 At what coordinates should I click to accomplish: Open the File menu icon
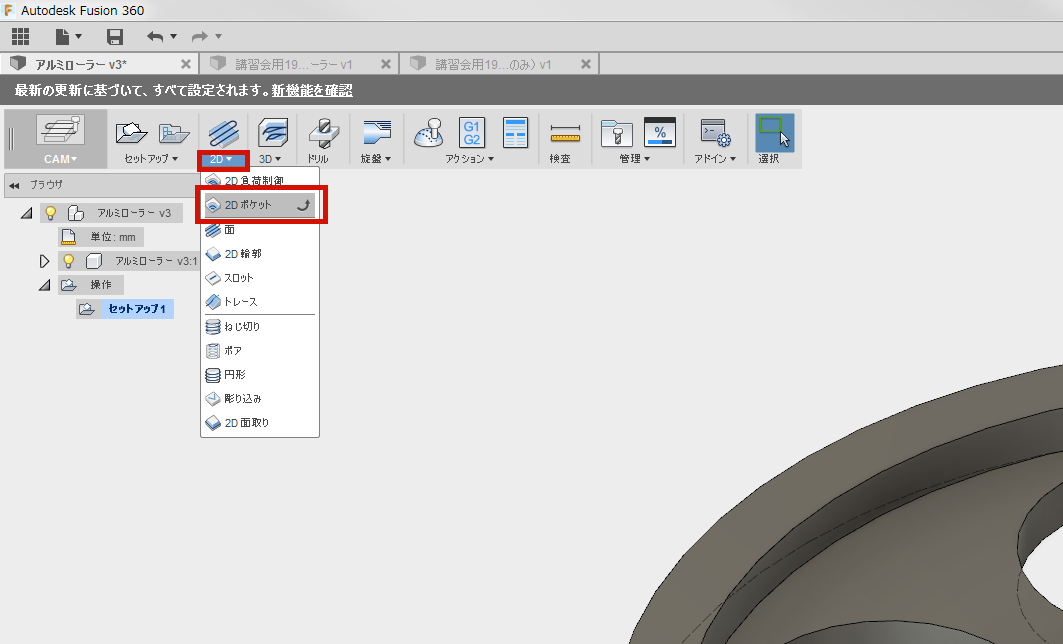coord(62,36)
